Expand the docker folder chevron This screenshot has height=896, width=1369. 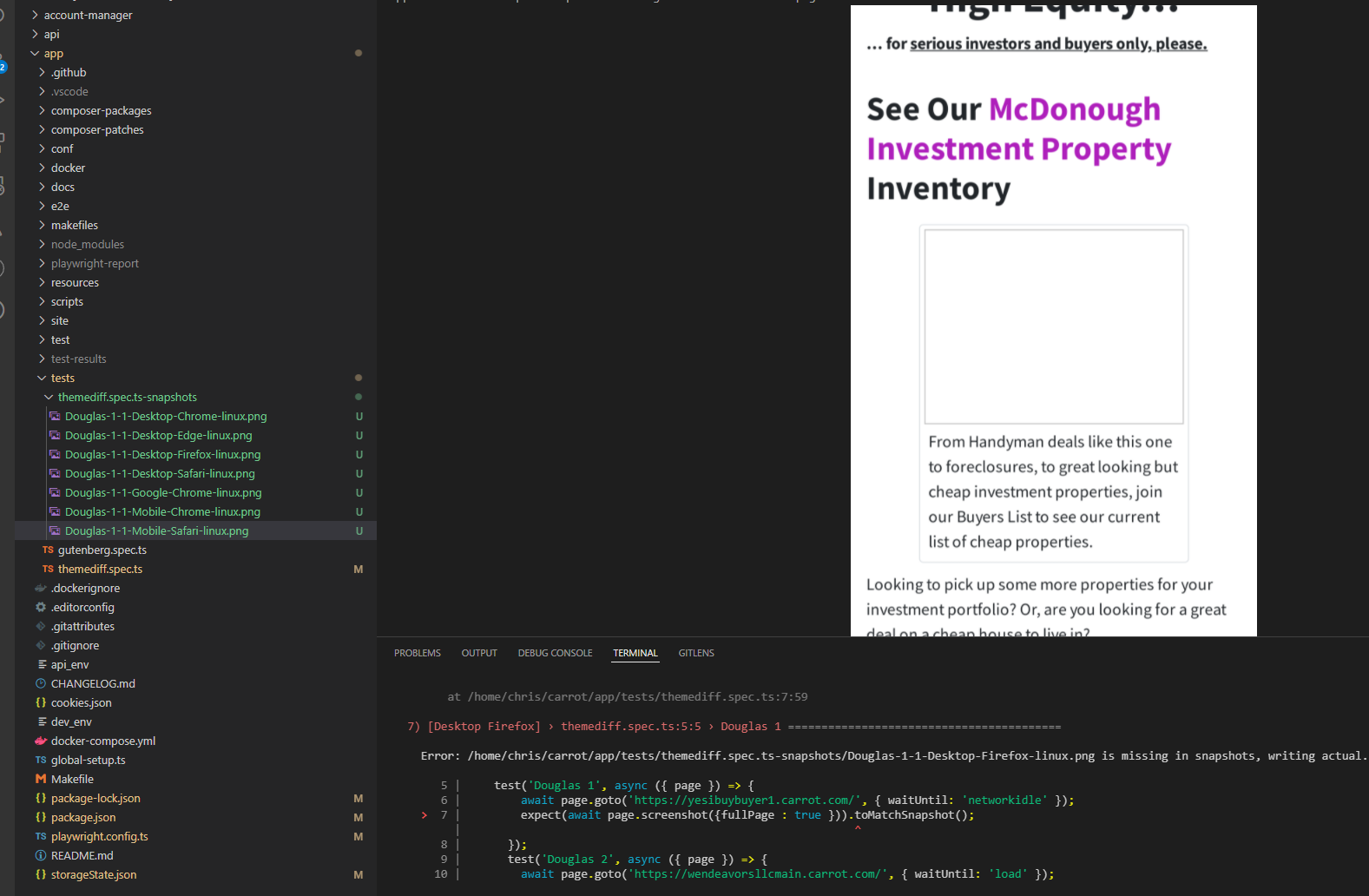[x=42, y=168]
